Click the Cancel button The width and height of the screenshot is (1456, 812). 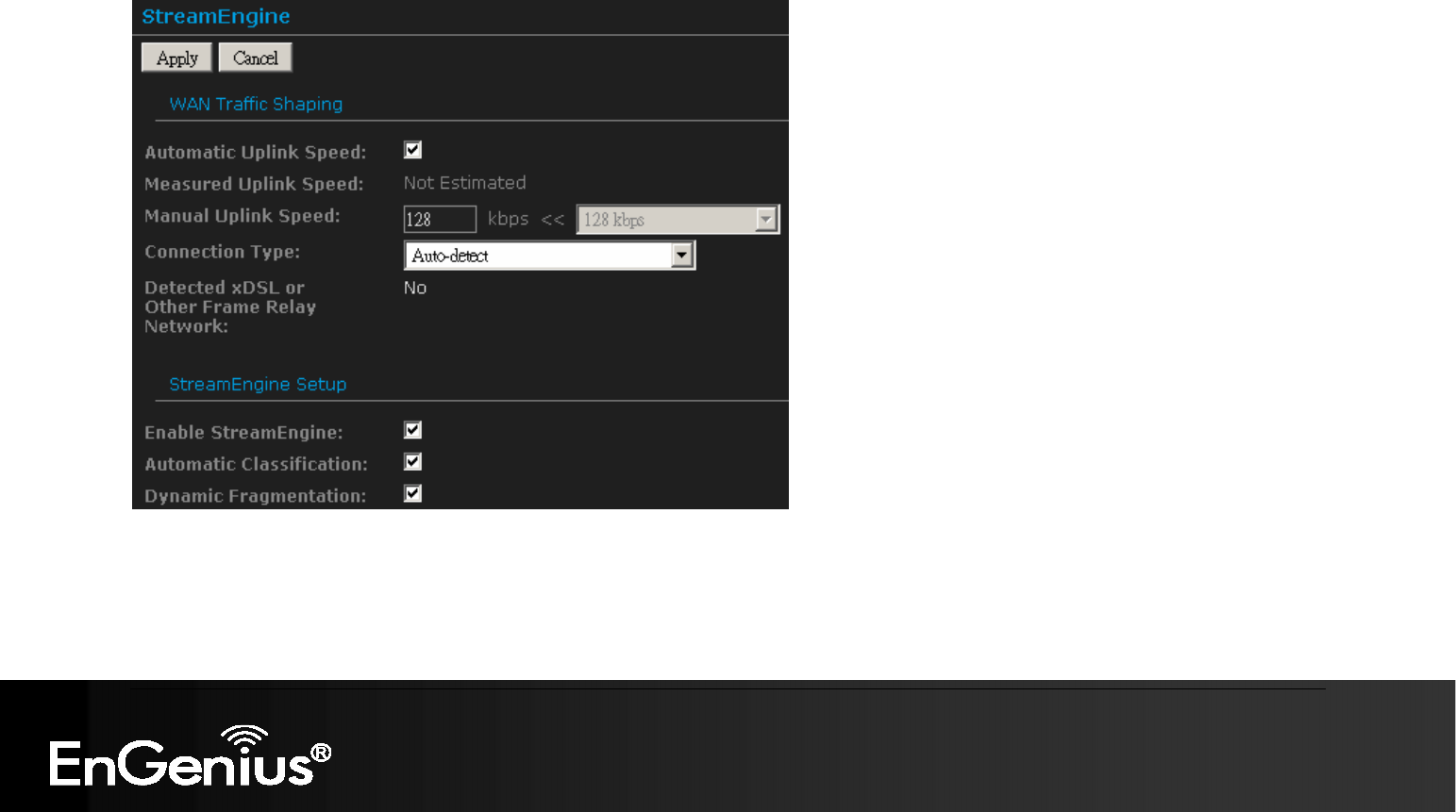click(x=255, y=58)
